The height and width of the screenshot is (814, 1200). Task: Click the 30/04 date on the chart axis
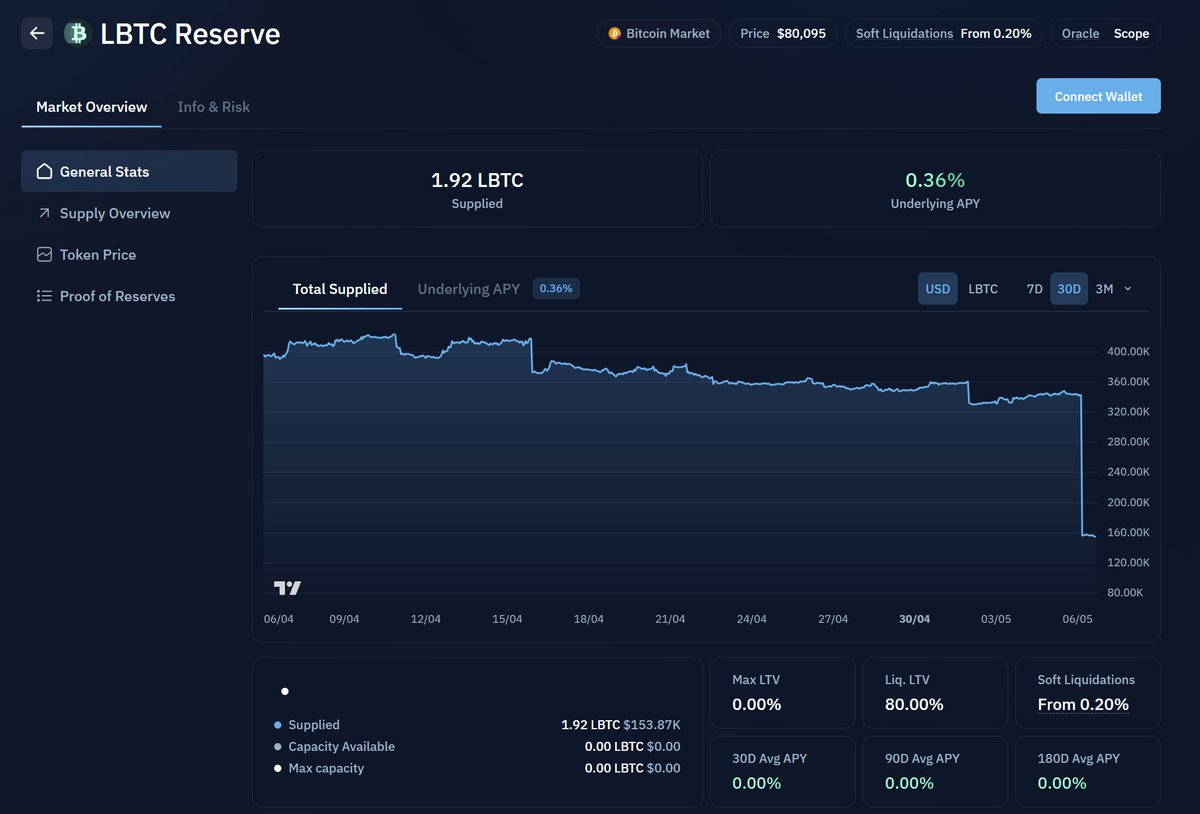pos(914,619)
